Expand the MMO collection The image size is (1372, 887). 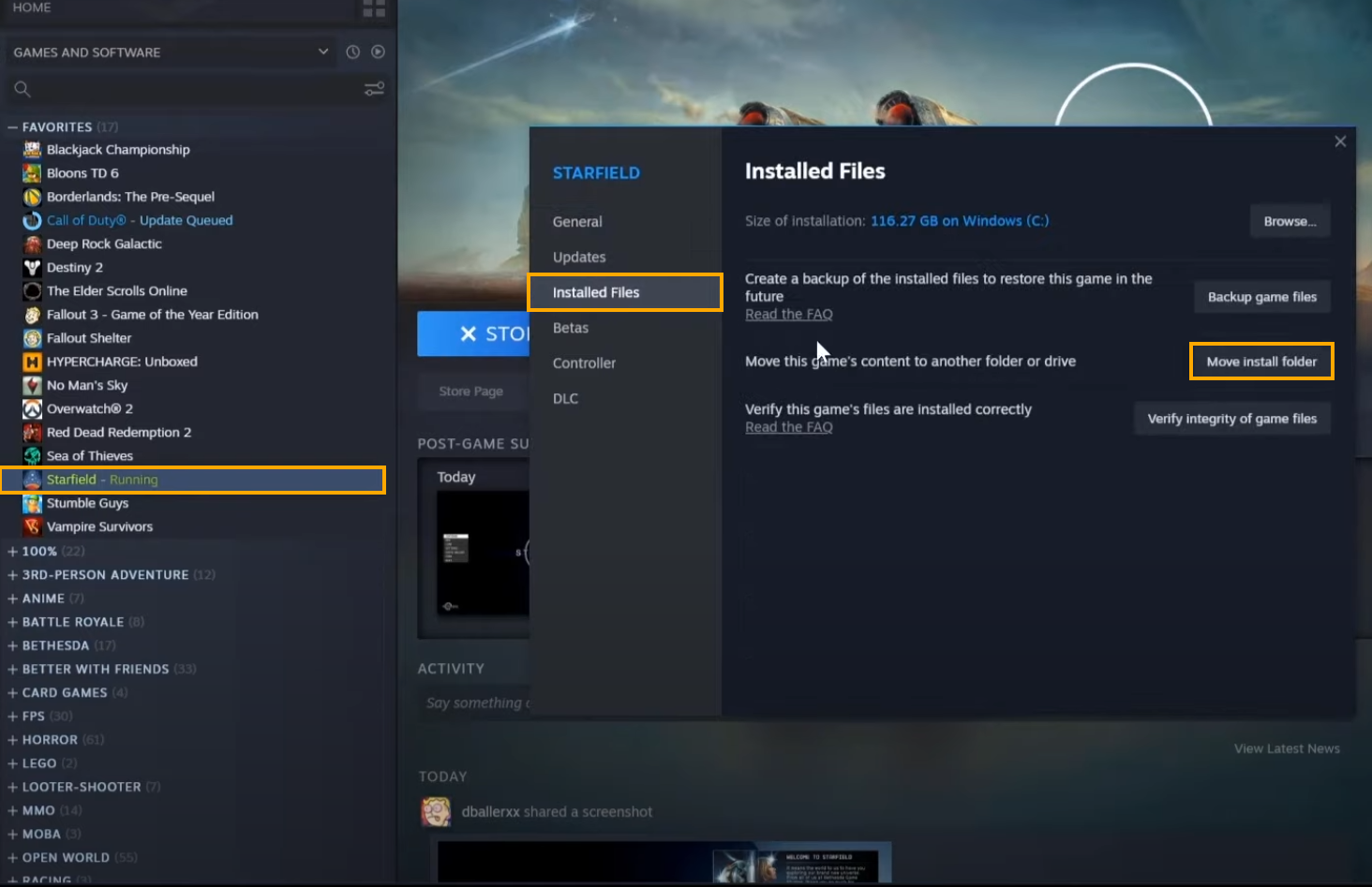(12, 811)
